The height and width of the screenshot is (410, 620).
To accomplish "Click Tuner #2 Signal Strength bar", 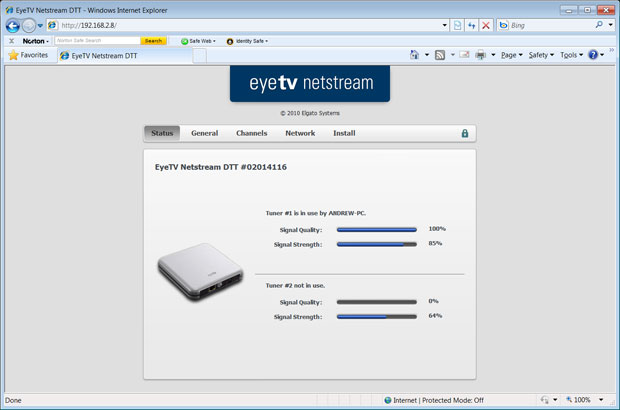I will tap(377, 317).
